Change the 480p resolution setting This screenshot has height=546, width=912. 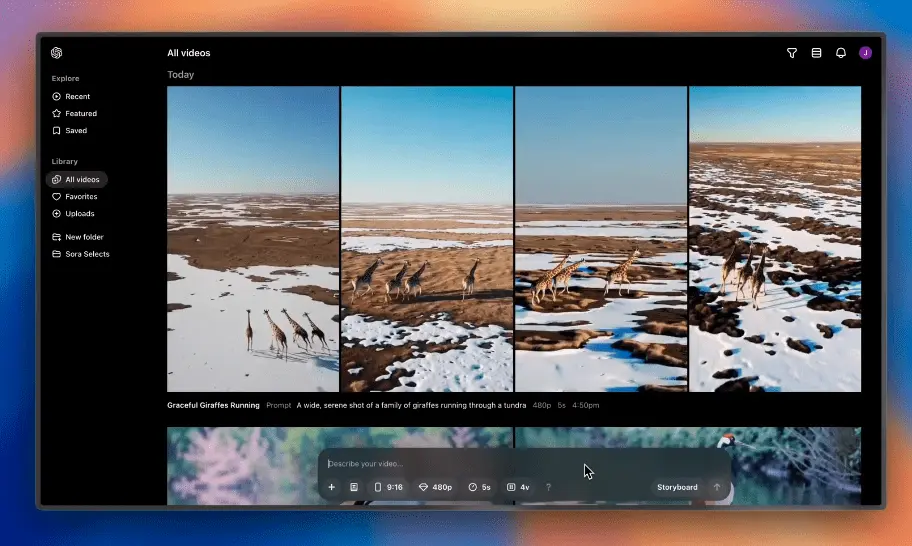pos(435,487)
